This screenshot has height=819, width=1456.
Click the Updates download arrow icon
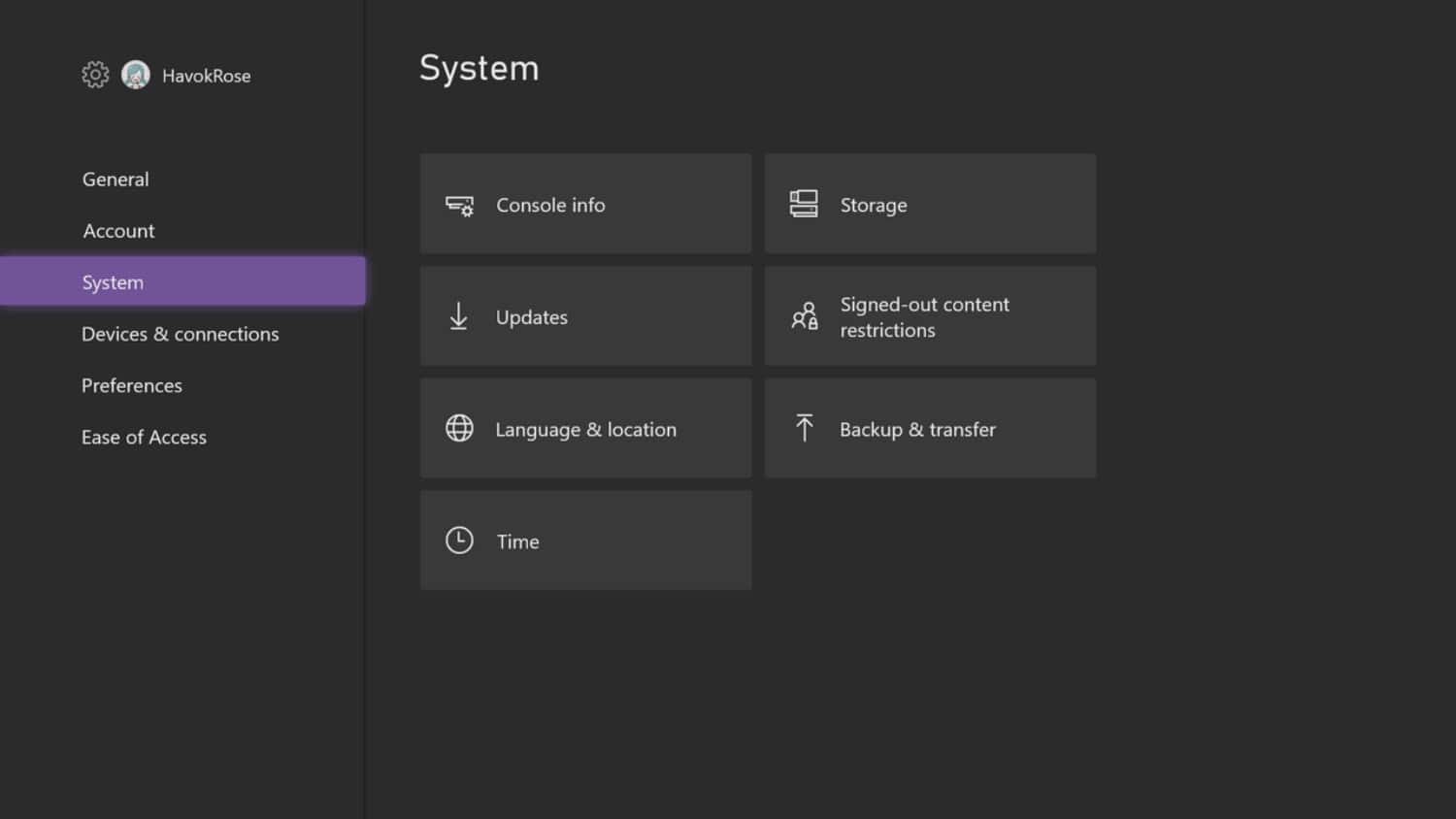tap(458, 316)
